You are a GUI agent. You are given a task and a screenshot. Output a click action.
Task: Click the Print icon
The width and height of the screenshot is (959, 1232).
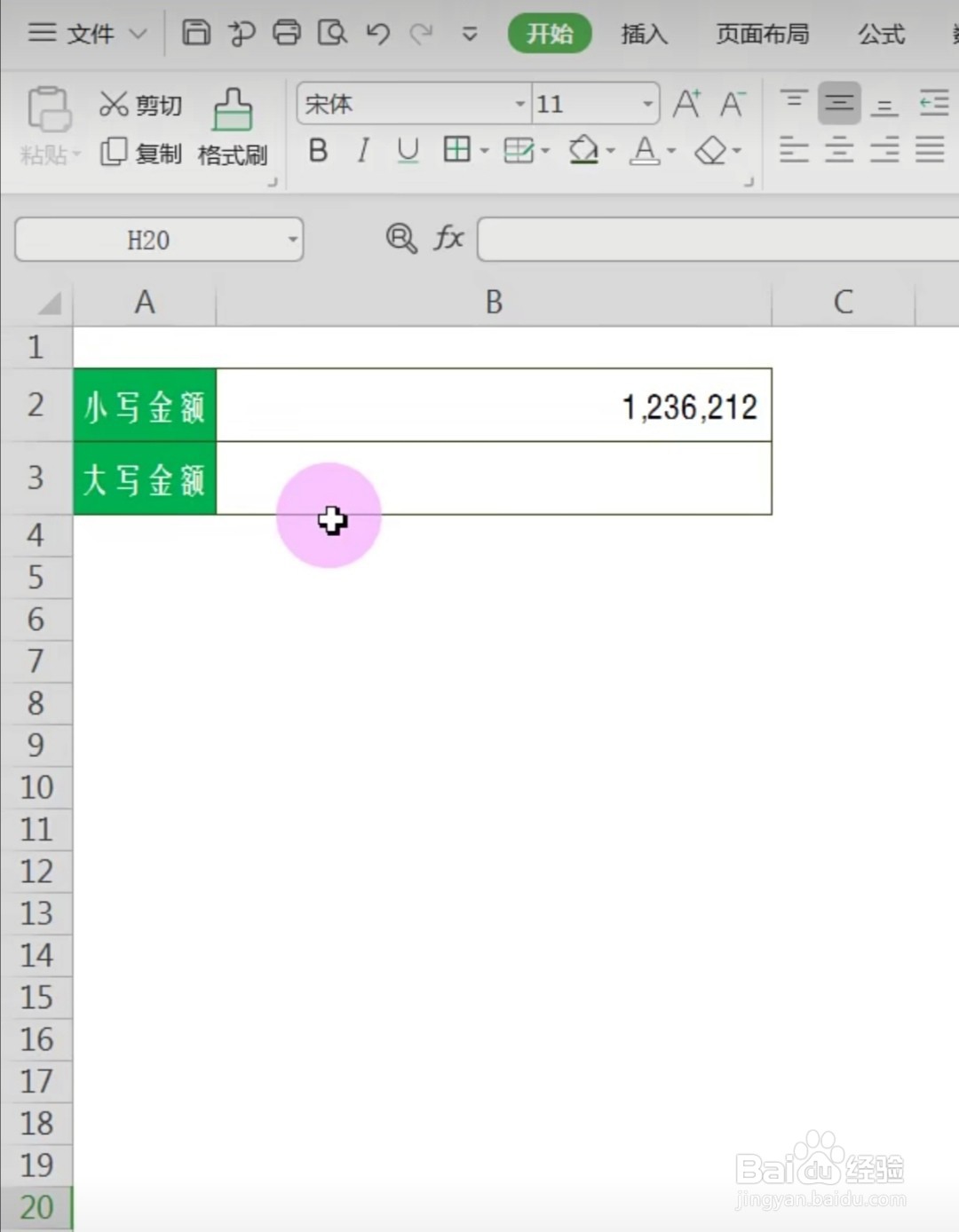(287, 33)
